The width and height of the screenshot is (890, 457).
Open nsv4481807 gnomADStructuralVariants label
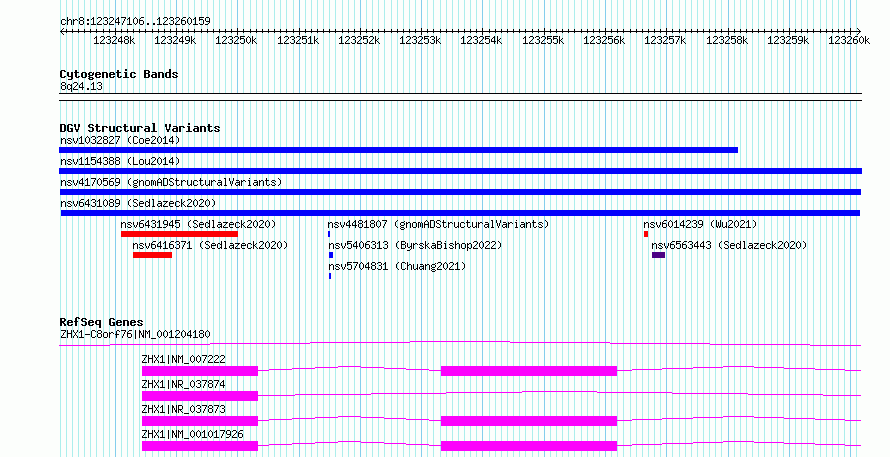click(x=438, y=224)
